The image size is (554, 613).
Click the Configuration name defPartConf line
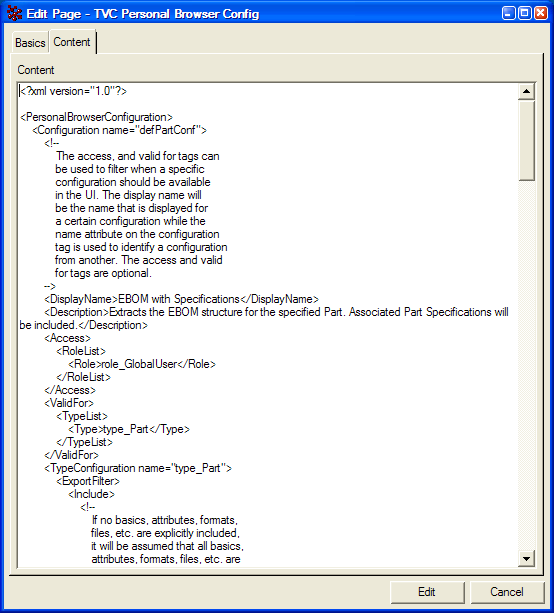119,130
